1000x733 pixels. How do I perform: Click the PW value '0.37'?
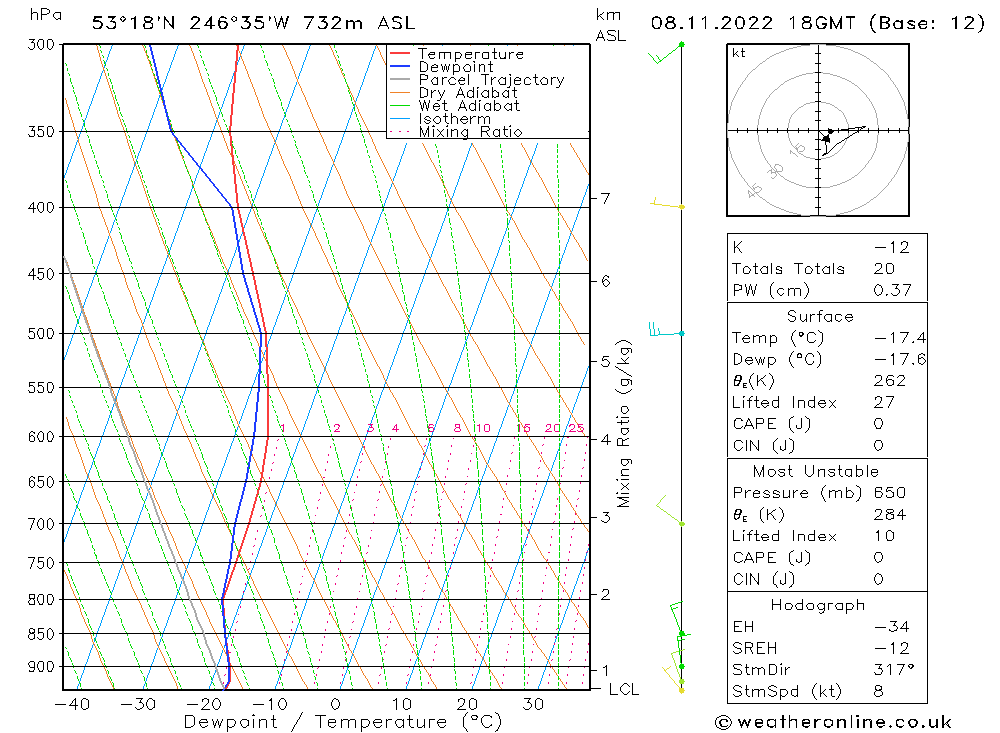click(892, 290)
